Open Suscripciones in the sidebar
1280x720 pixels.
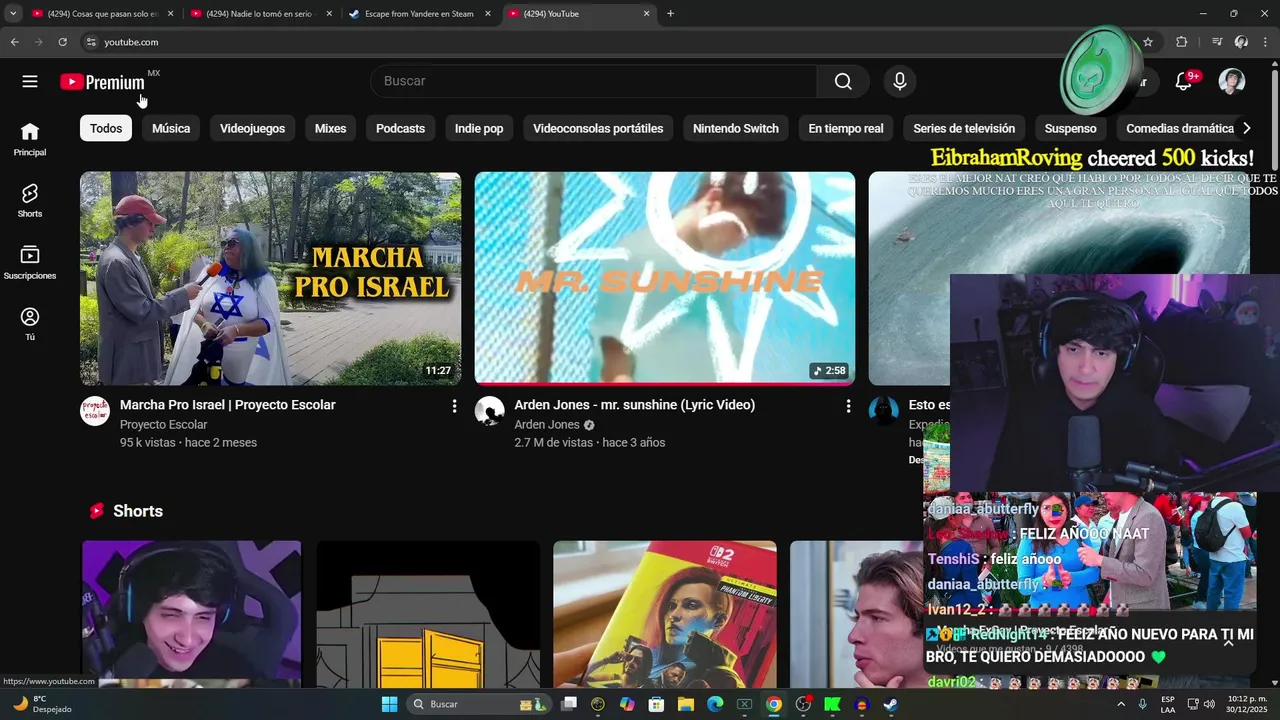[30, 262]
